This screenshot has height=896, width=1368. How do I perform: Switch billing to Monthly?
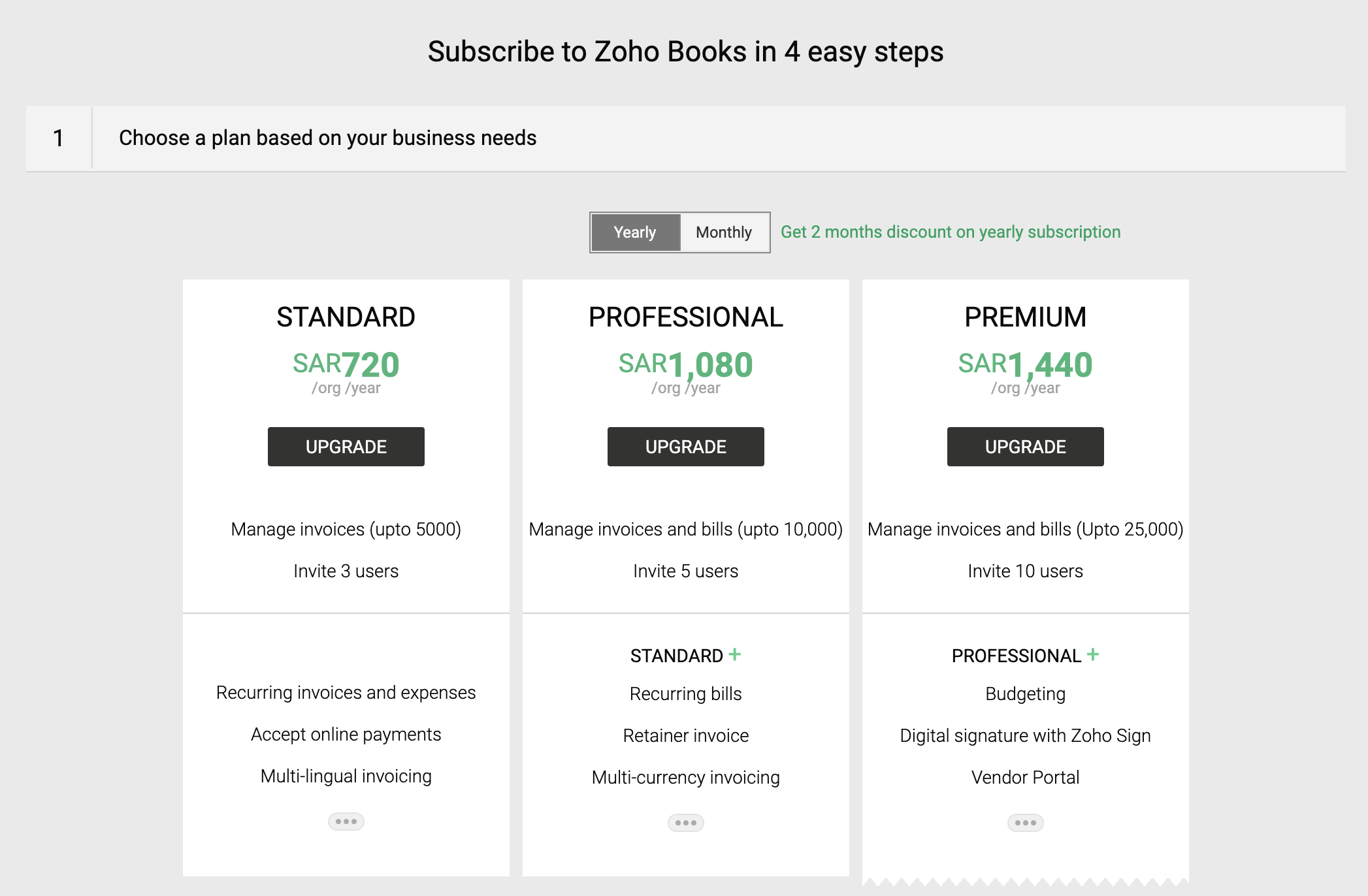[x=724, y=232]
